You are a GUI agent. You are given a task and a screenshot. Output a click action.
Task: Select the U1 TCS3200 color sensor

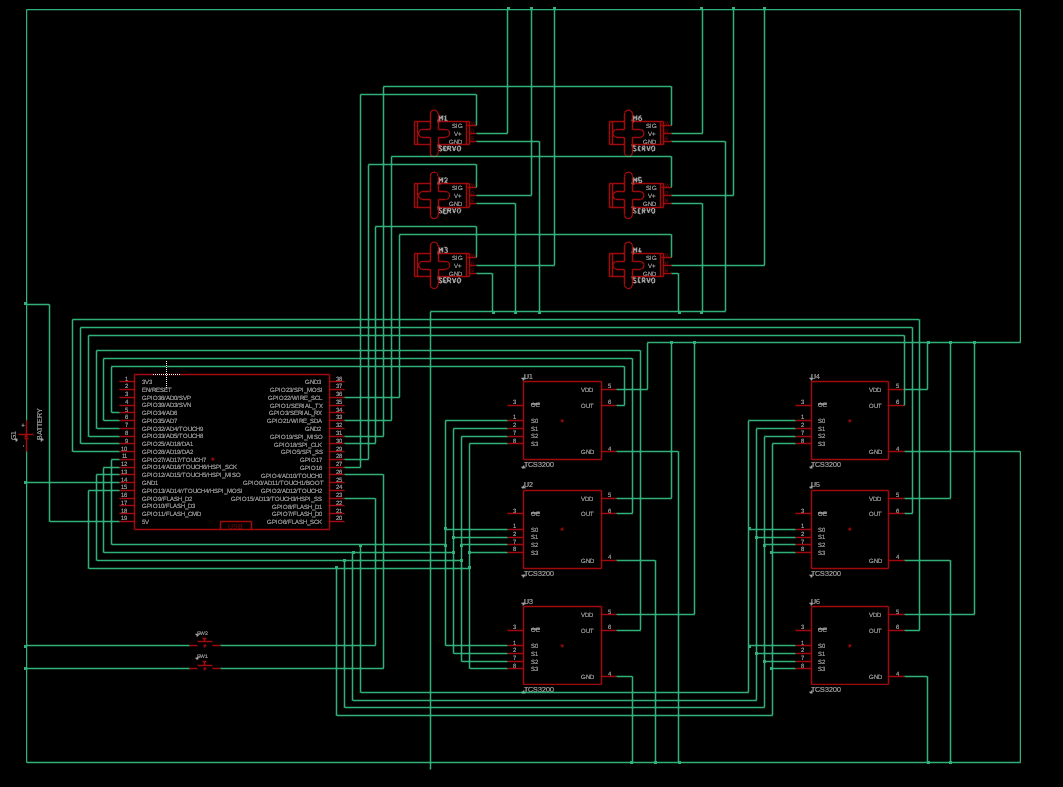click(562, 420)
